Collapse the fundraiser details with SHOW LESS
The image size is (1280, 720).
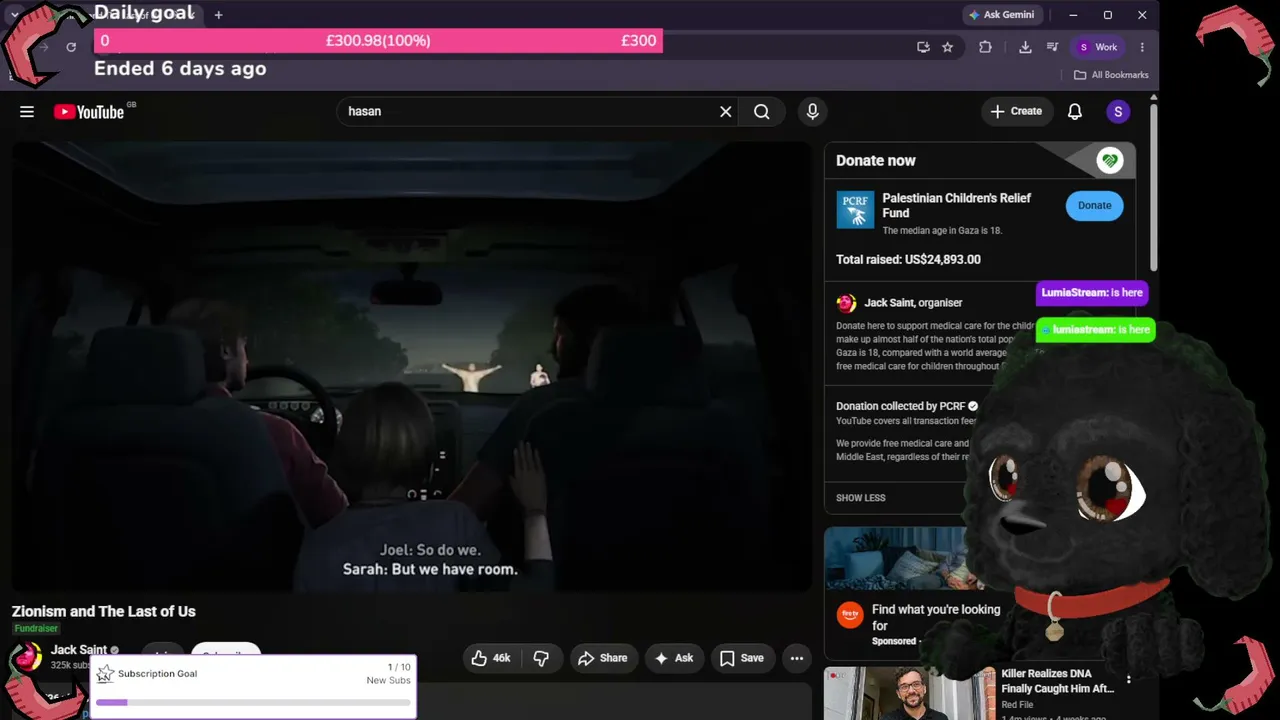pyautogui.click(x=861, y=498)
